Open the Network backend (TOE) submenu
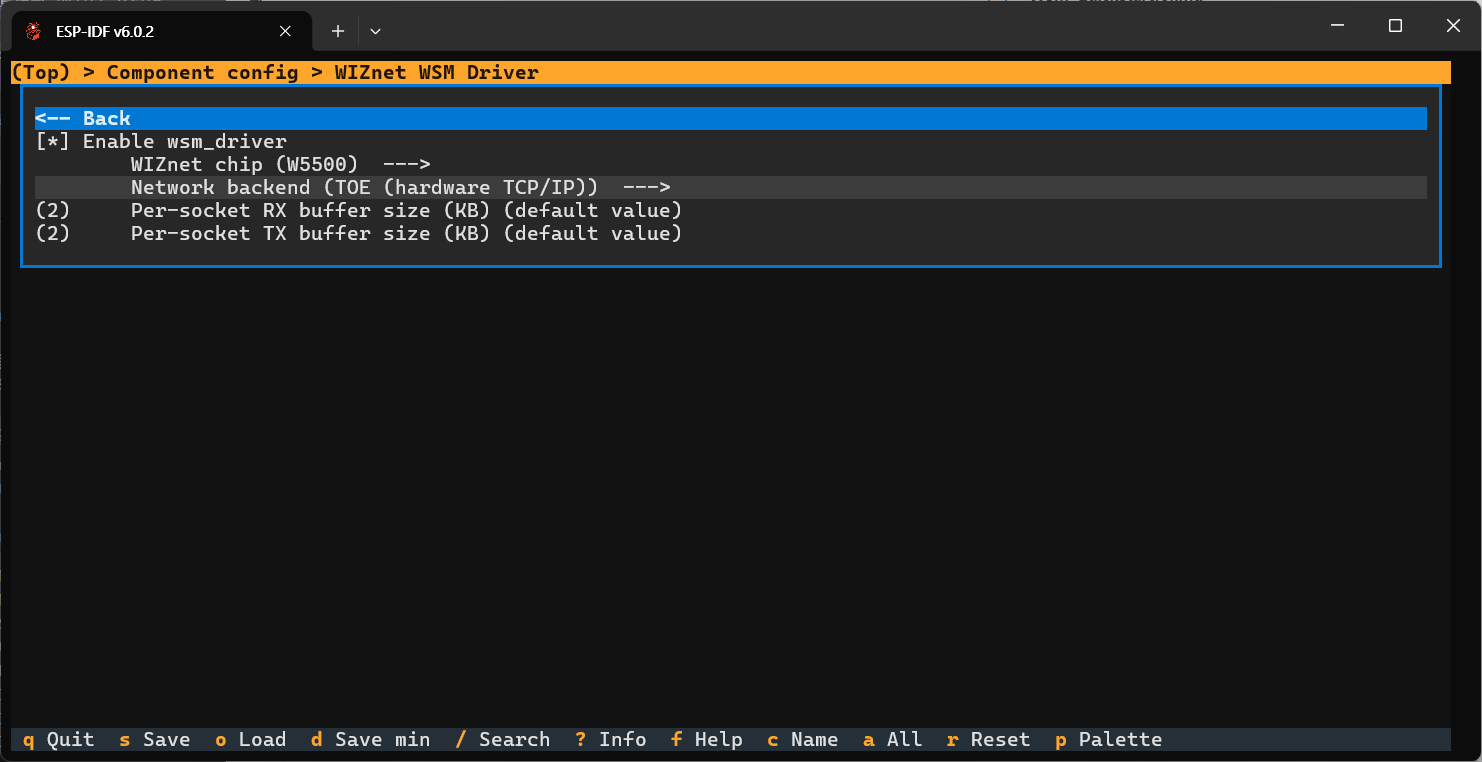This screenshot has height=762, width=1482. [x=731, y=187]
